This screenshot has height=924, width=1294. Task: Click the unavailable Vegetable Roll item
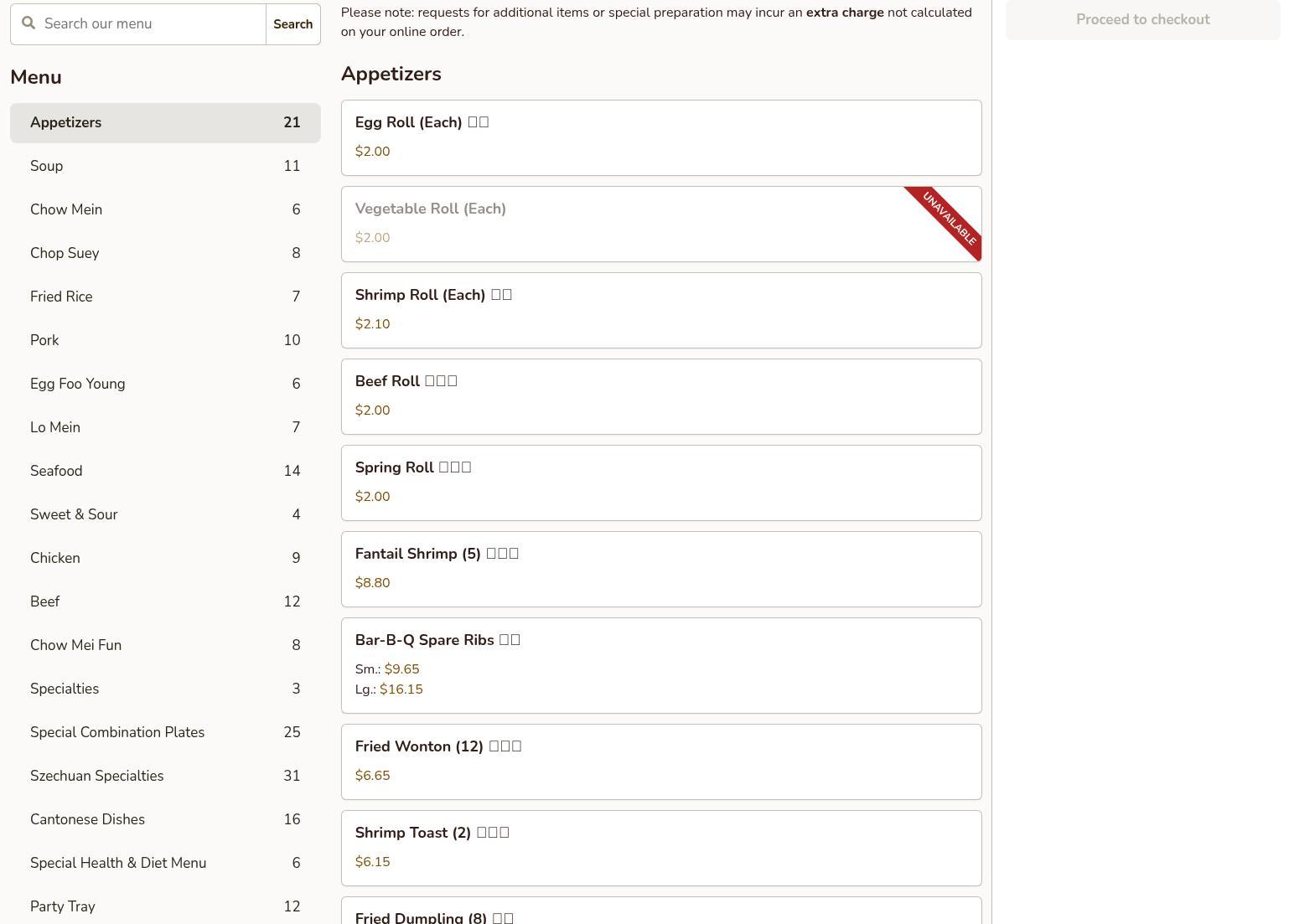point(660,224)
